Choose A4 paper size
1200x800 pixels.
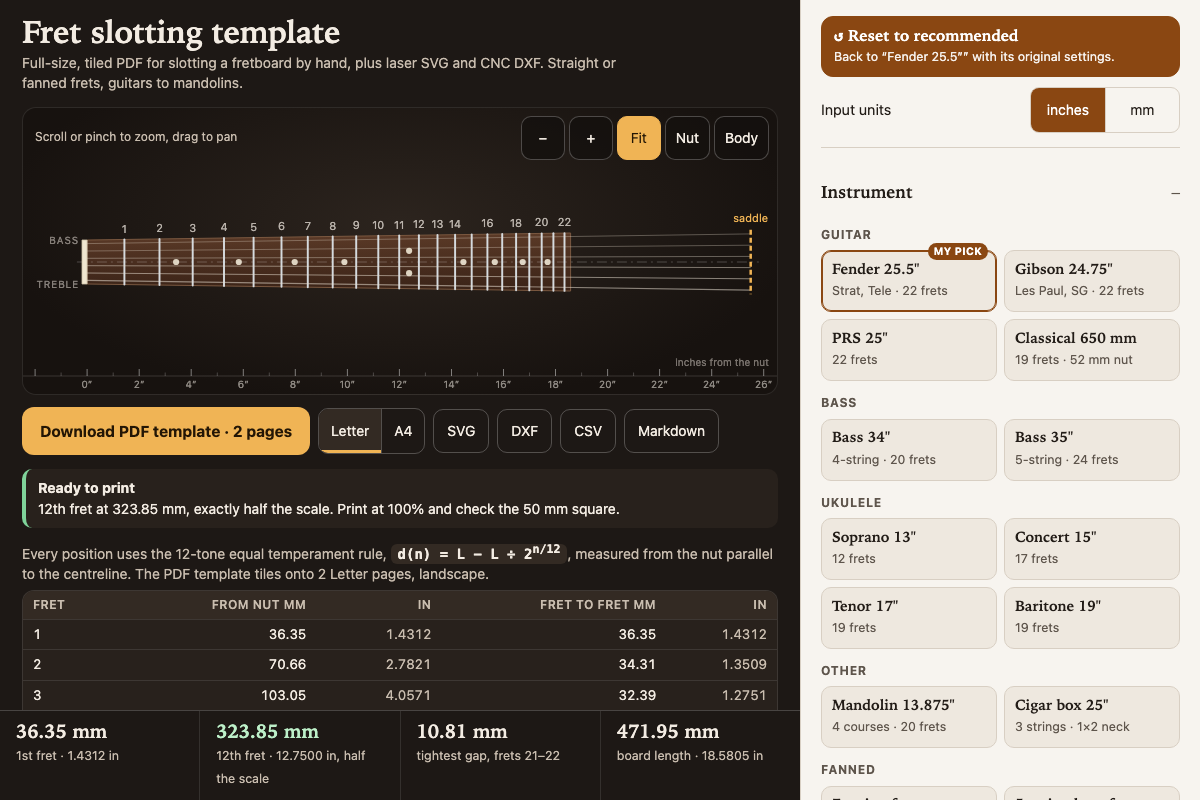pos(403,431)
